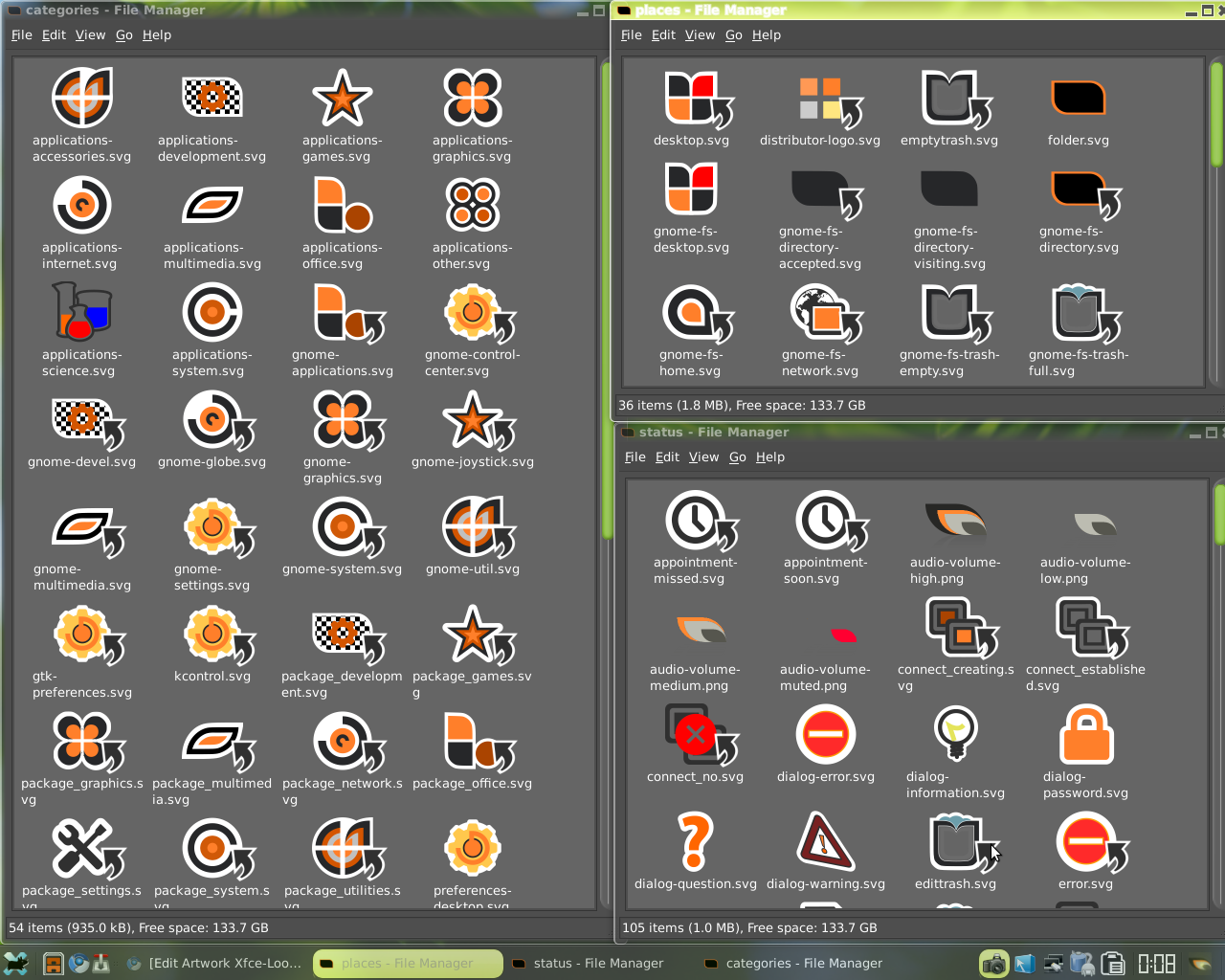The height and width of the screenshot is (980, 1225).
Task: Open the Xfce applications menu icon
Action: pos(16,963)
